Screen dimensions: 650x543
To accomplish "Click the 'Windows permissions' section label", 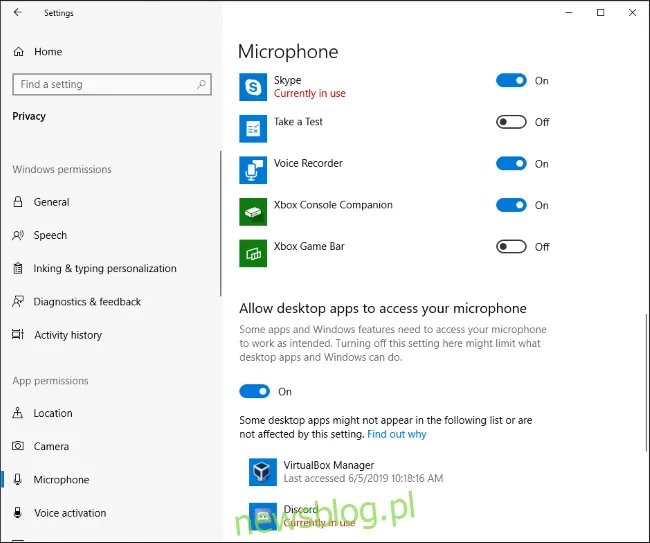I will (62, 169).
